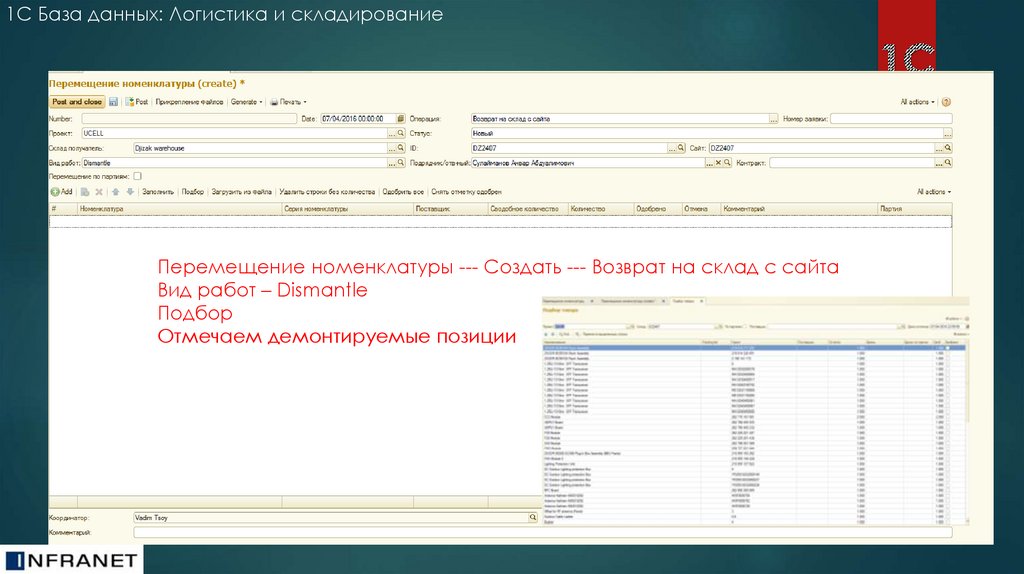Click the Отмена column header
This screenshot has height=574, width=1024.
coord(701,209)
